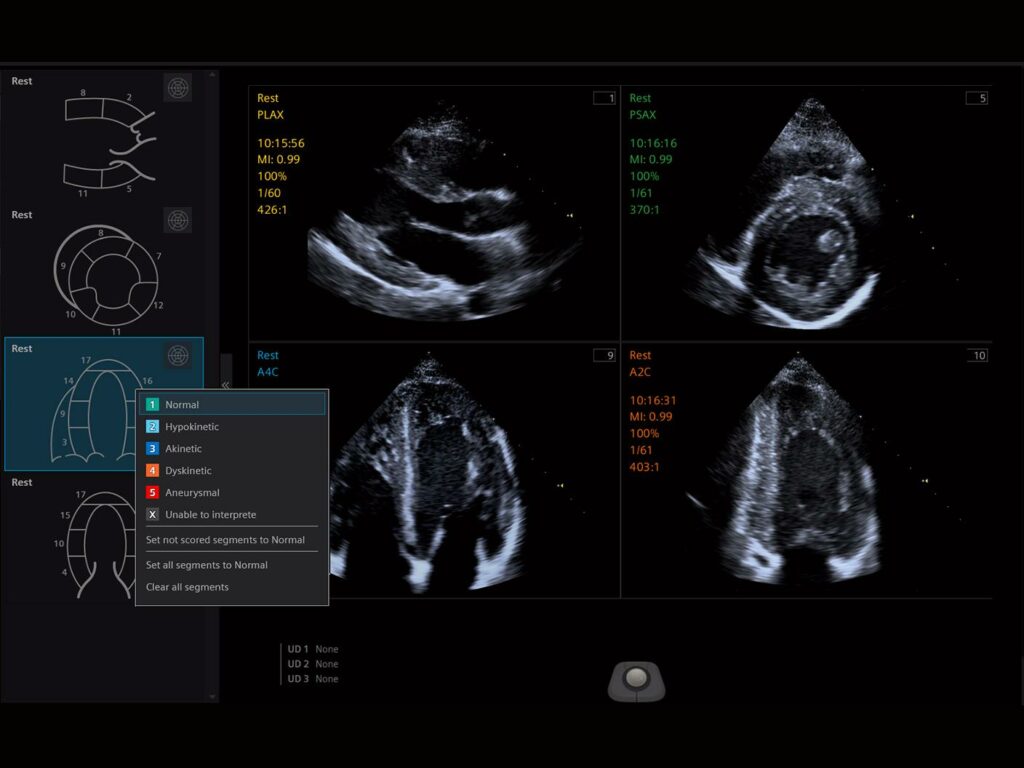Click bullseye icon in highlighted A4C panel

pyautogui.click(x=177, y=355)
